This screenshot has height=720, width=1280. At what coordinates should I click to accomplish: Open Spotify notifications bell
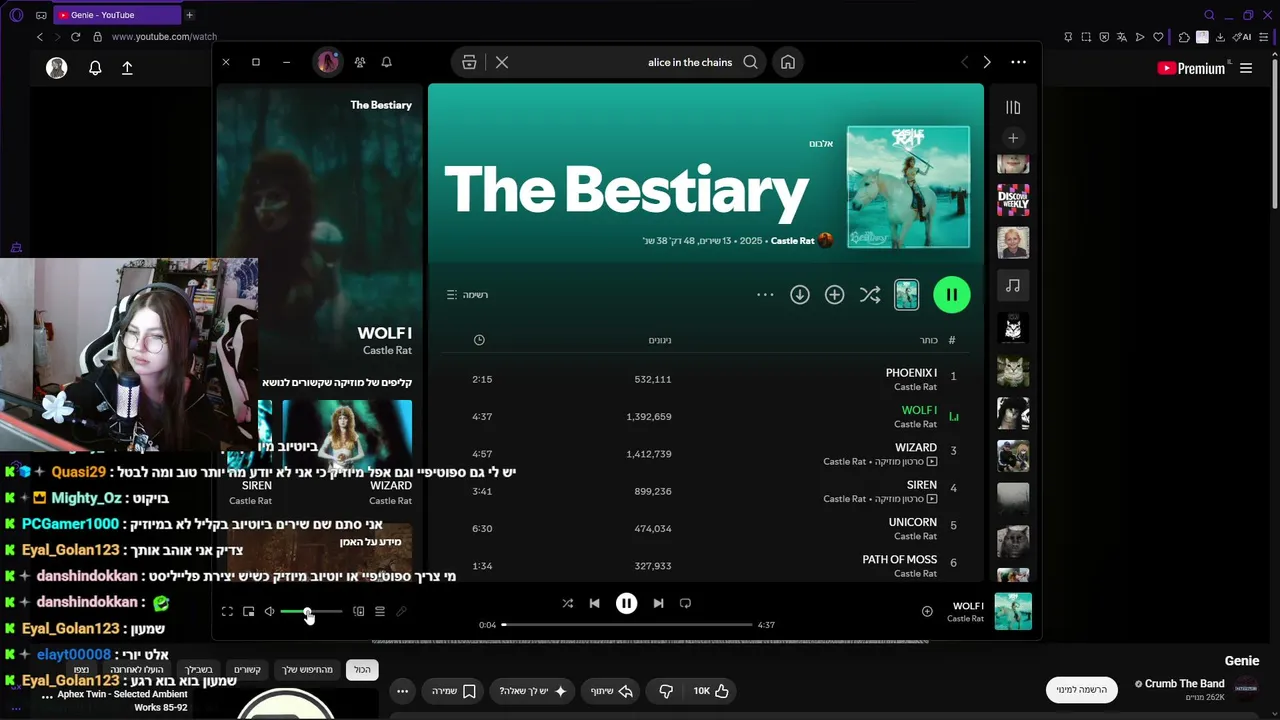pos(386,62)
